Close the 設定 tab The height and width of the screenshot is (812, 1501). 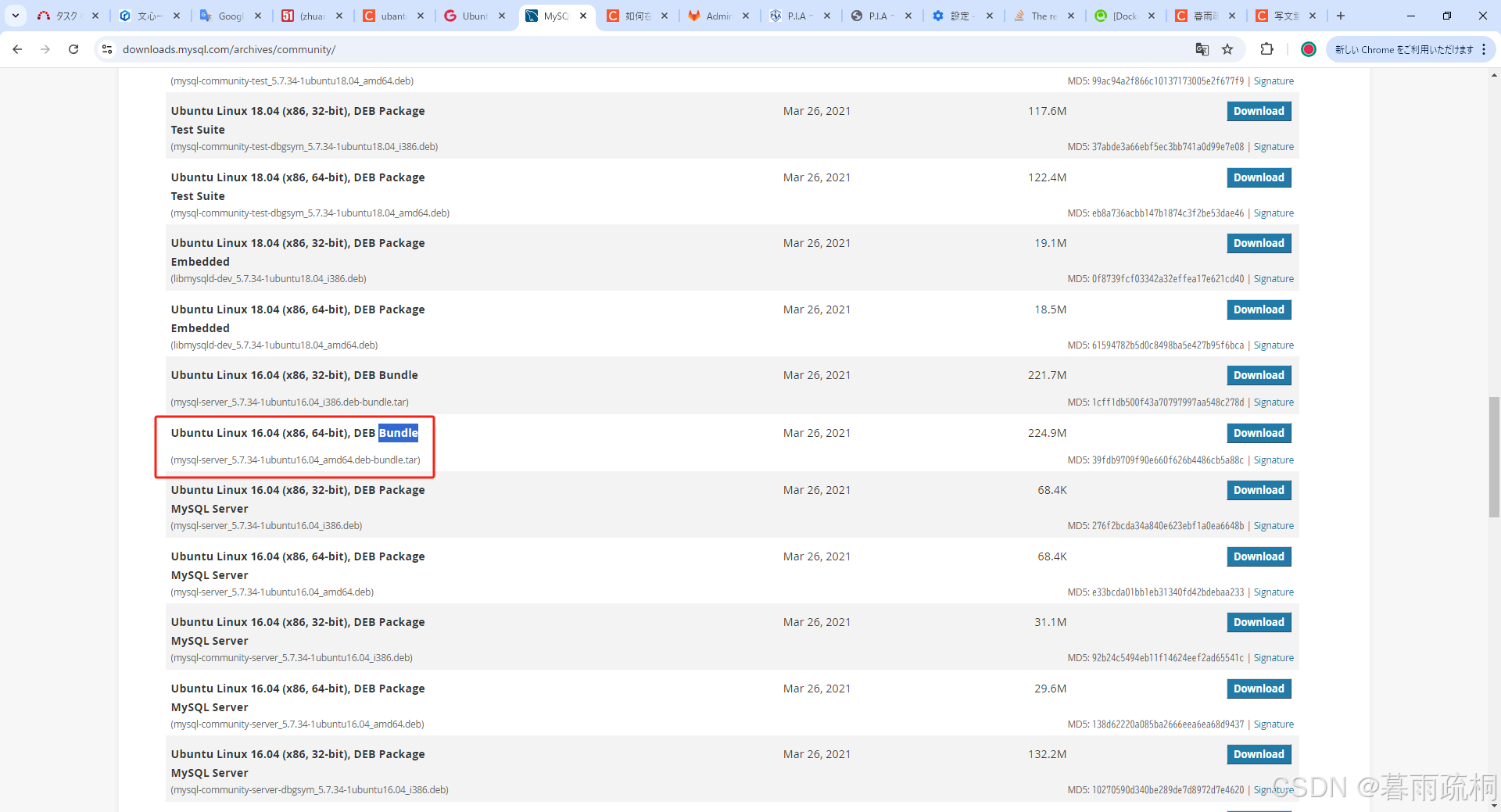[990, 16]
